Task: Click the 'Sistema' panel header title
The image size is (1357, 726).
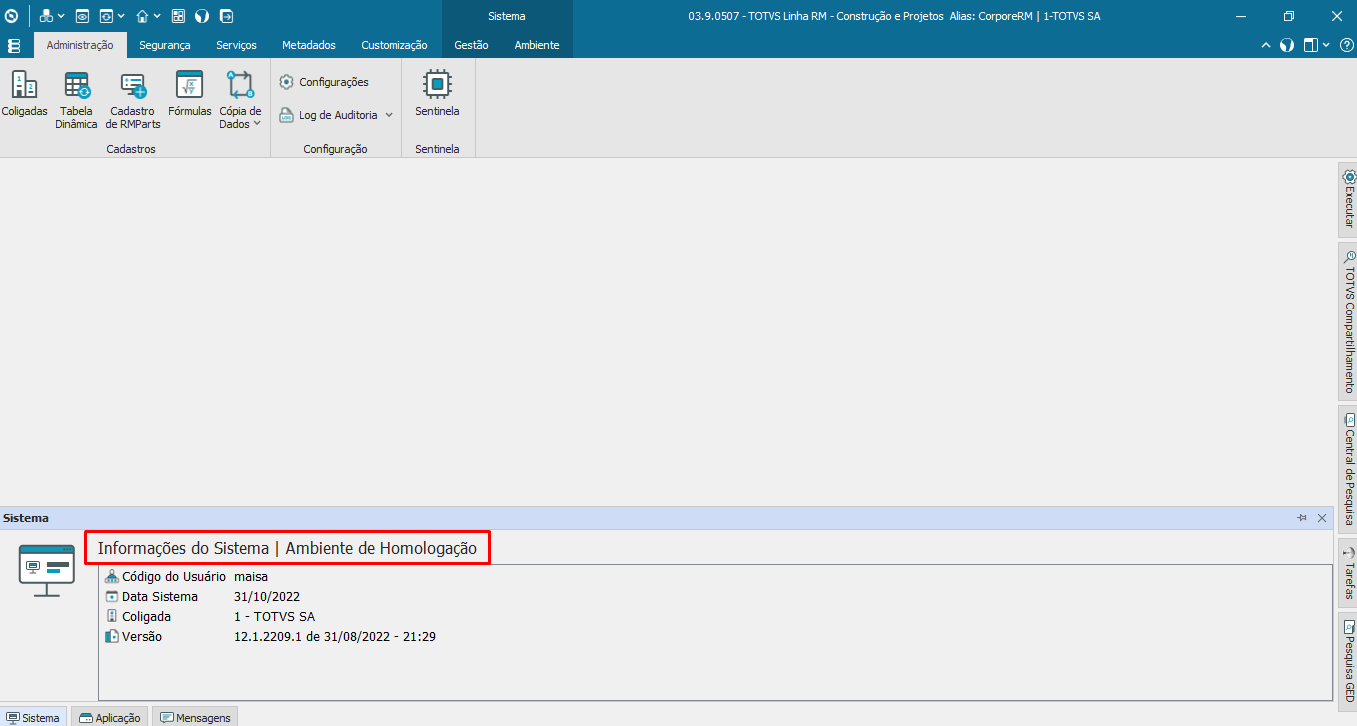Action: [x=26, y=518]
